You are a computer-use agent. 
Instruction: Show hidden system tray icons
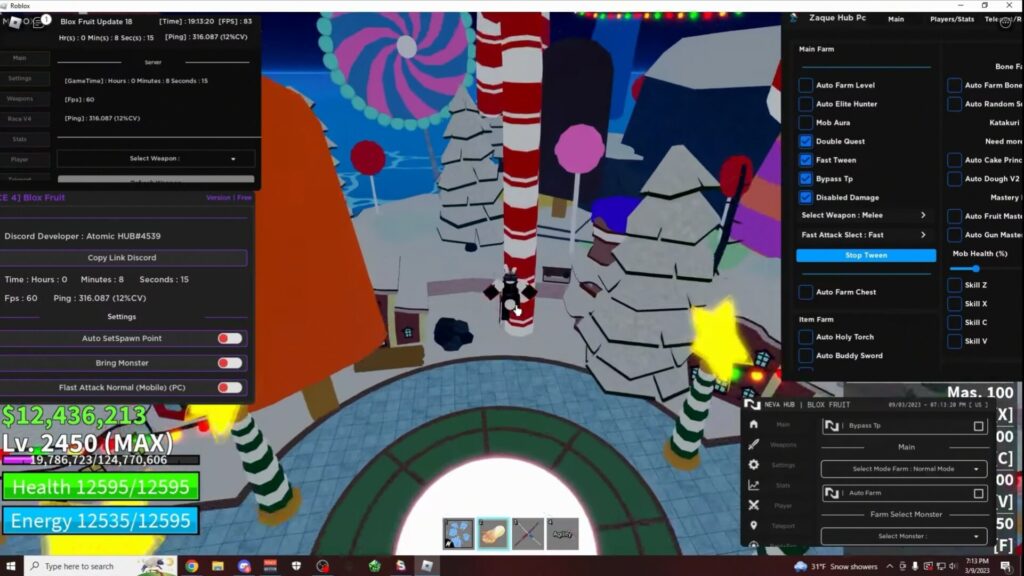click(889, 566)
